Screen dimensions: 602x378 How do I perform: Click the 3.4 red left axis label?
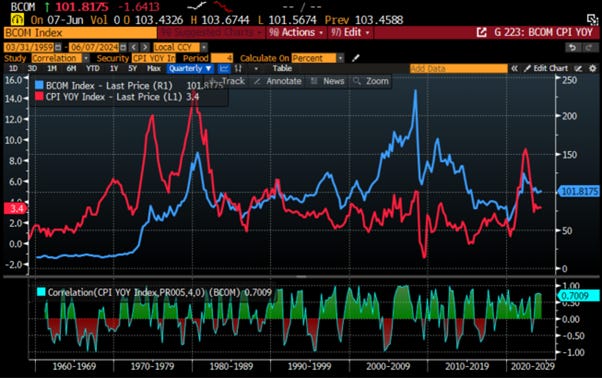coord(15,209)
